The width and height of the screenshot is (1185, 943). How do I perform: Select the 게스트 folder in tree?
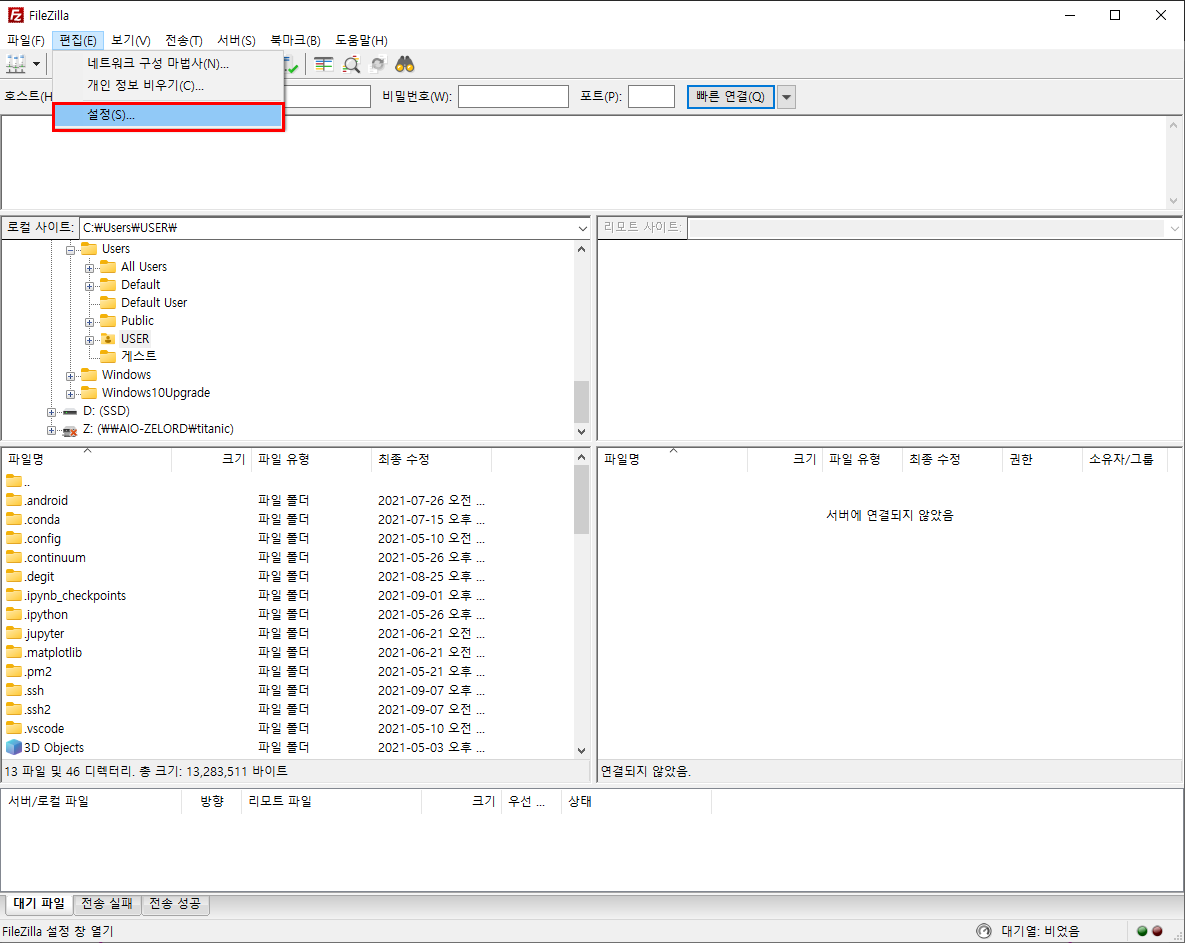point(138,356)
